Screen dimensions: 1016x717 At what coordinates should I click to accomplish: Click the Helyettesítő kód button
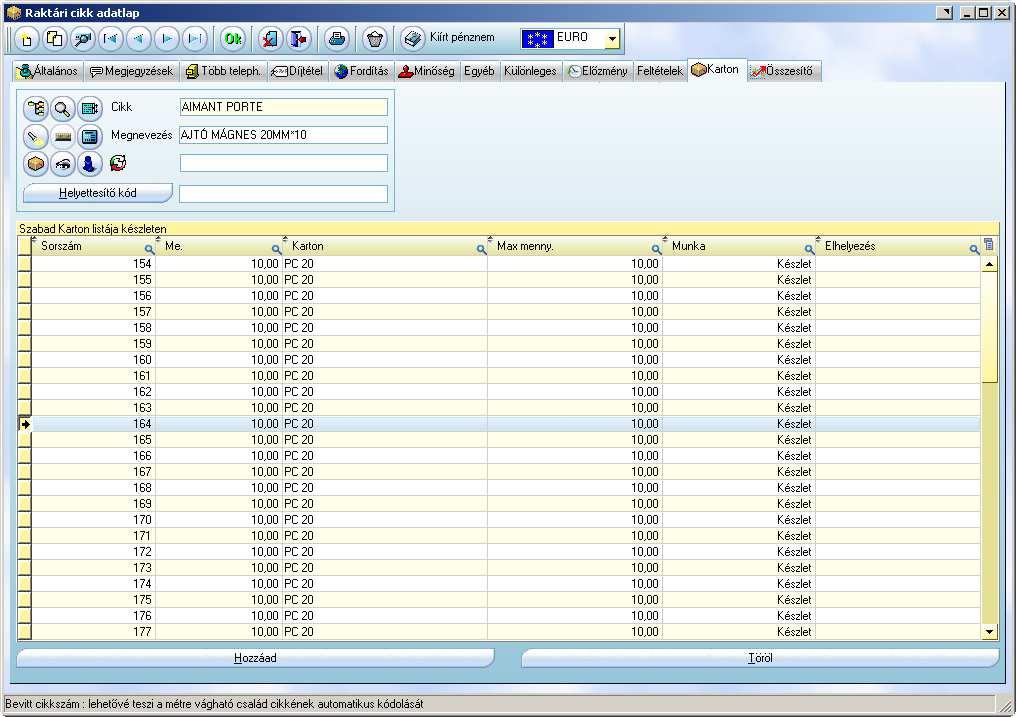98,193
